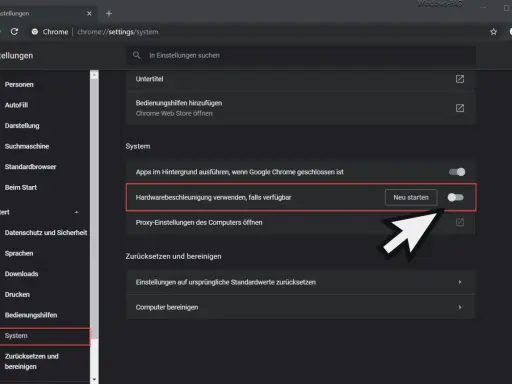
Task: Select System in the sidebar
Action: (44, 336)
